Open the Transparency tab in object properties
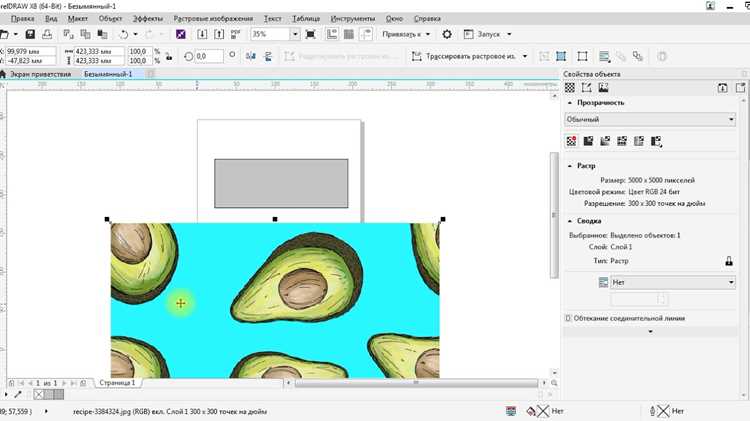Viewport: 750px width, 421px height. pos(570,88)
